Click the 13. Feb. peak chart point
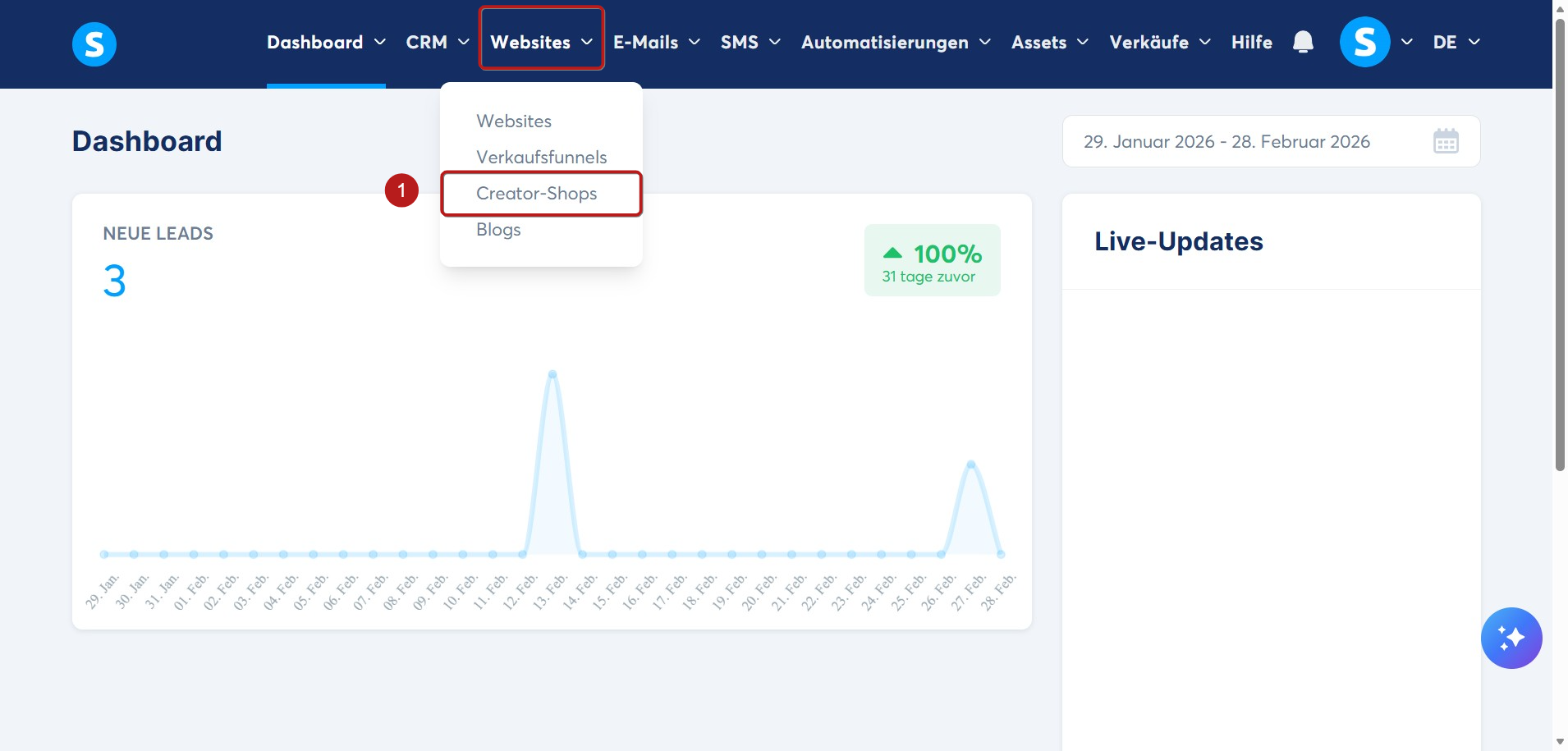The image size is (1568, 751). (552, 374)
